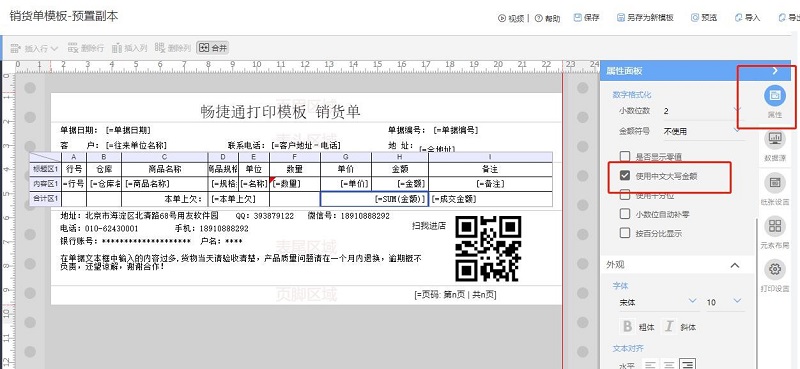
Task: Select right horizontal text alignment
Action: point(688,365)
